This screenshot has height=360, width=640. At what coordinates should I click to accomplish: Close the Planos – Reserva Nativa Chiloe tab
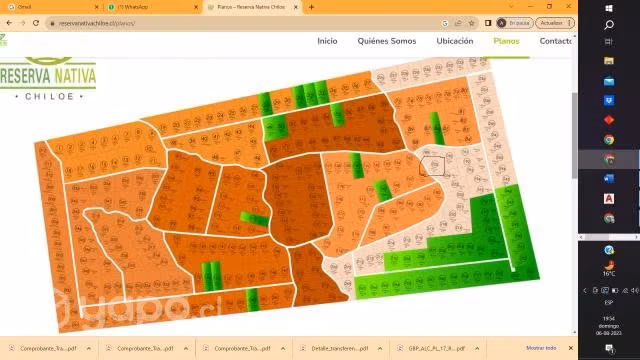click(x=296, y=7)
